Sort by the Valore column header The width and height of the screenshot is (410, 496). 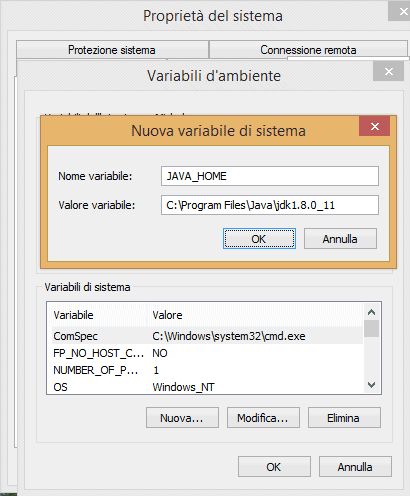255,315
